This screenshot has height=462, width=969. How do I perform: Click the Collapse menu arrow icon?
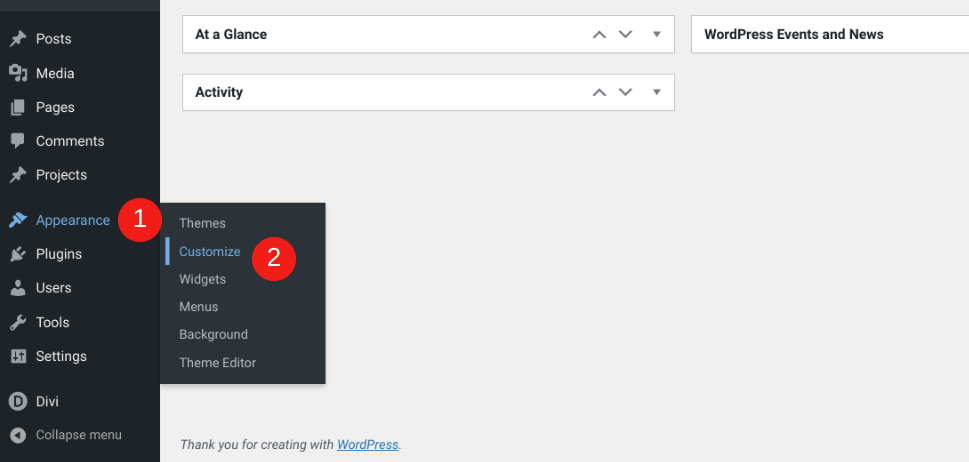pyautogui.click(x=18, y=435)
